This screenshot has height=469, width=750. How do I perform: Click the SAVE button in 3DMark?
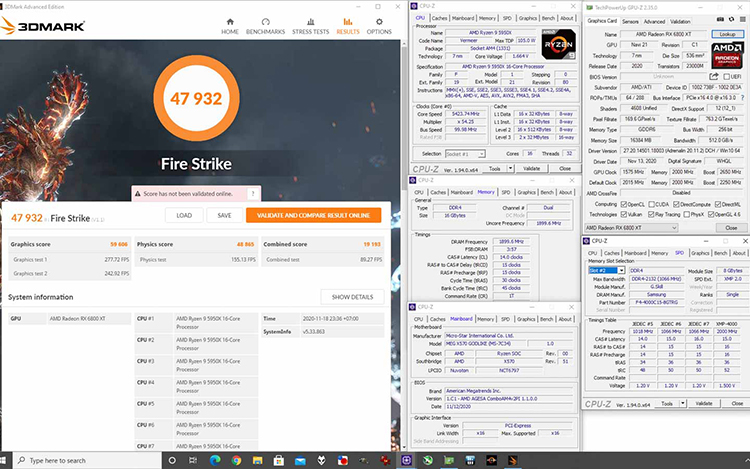(x=224, y=215)
